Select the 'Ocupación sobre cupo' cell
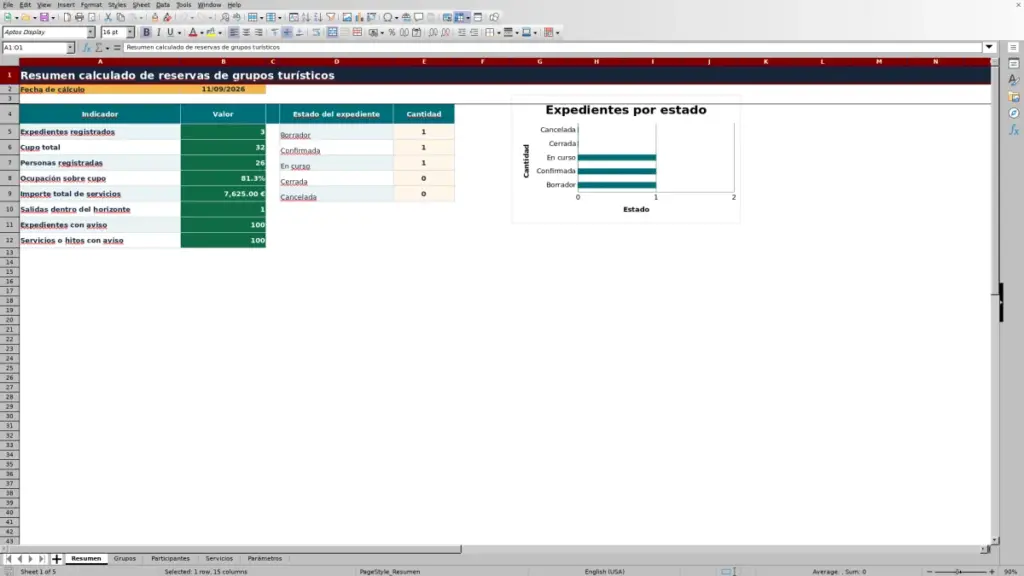The height and width of the screenshot is (576, 1024). coord(99,178)
